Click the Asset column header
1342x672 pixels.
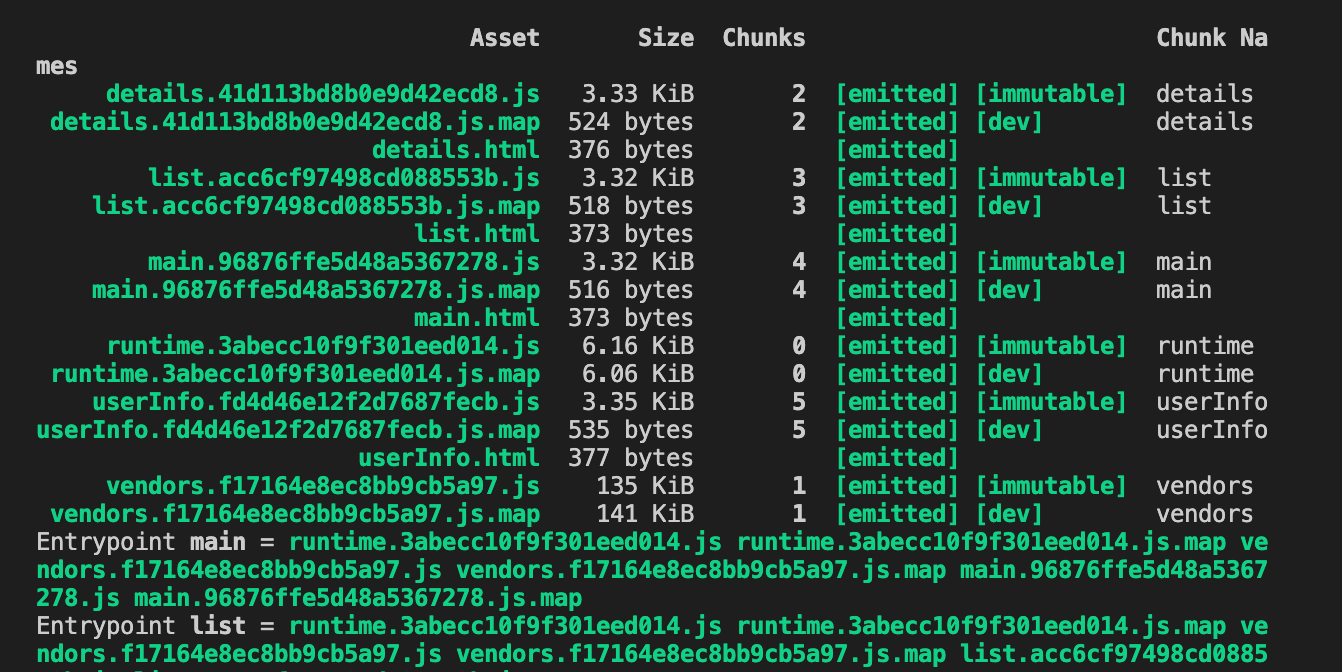pyautogui.click(x=505, y=38)
